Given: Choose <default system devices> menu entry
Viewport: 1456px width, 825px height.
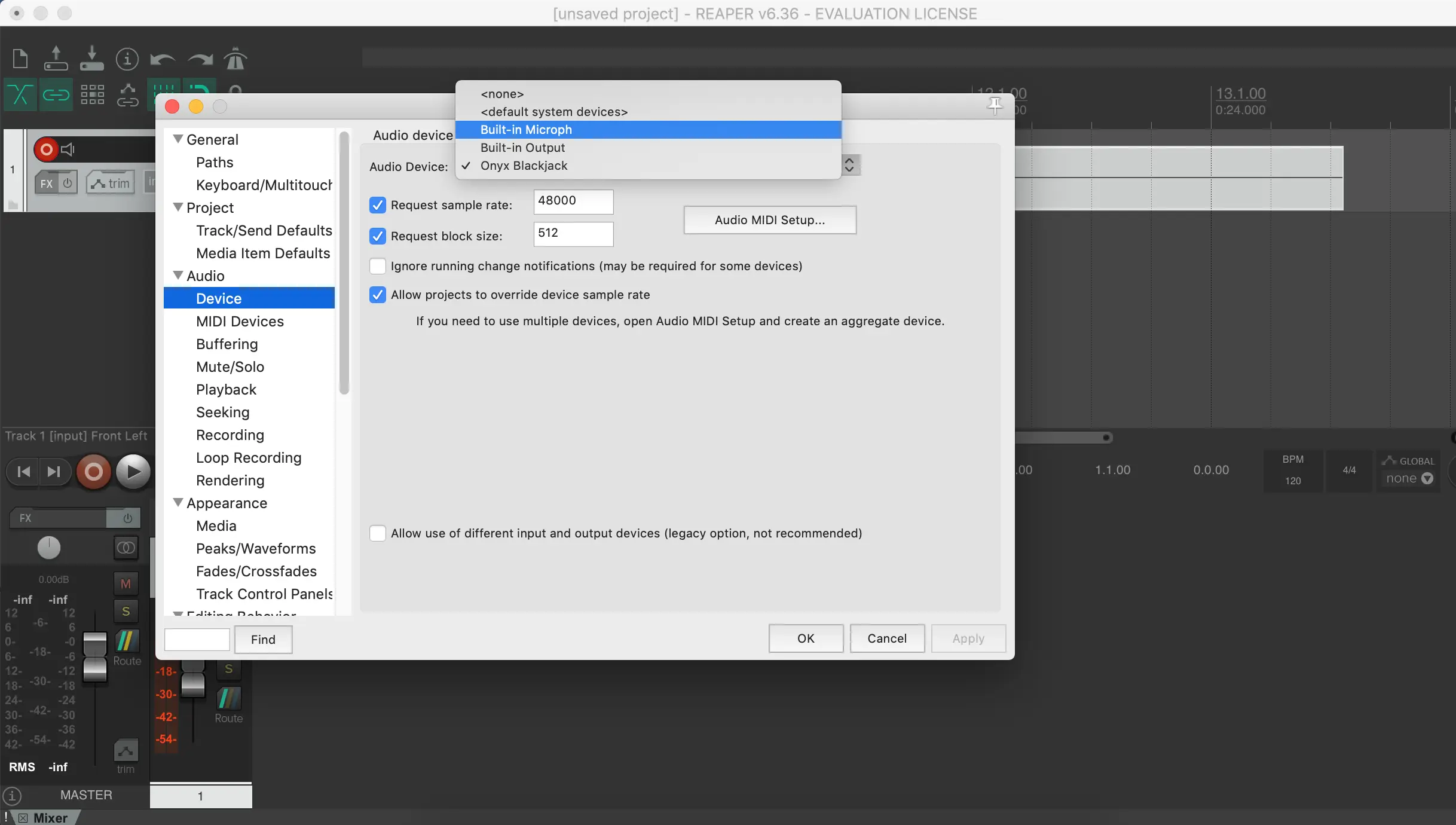Looking at the screenshot, I should point(553,112).
